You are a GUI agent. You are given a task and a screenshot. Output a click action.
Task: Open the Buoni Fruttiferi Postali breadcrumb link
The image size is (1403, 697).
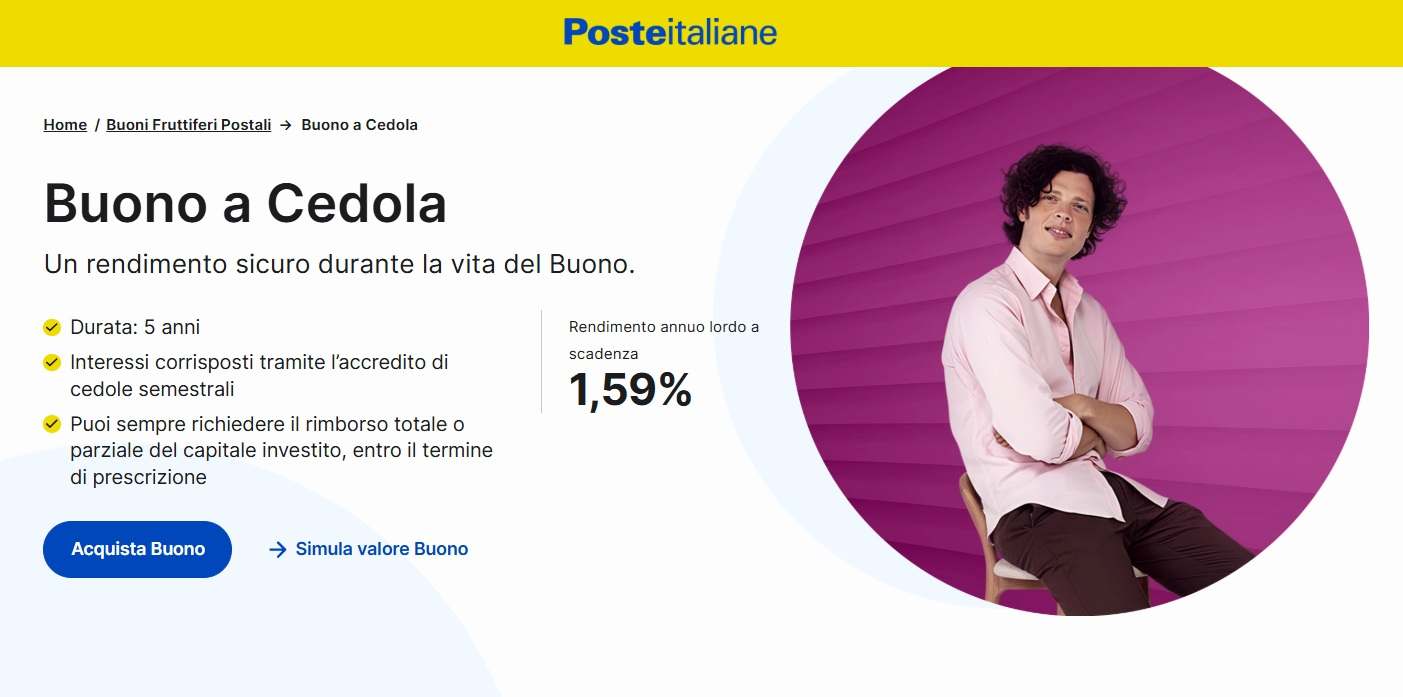pos(188,125)
